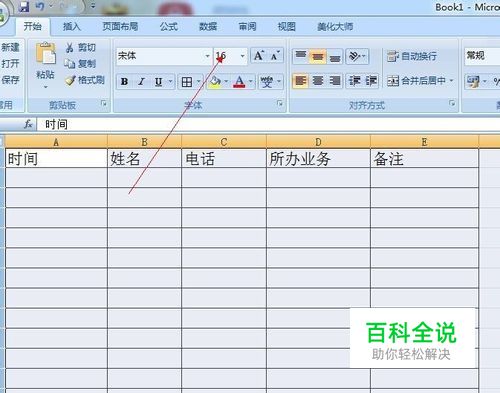Image resolution: width=500 pixels, height=393 pixels.
Task: Click the text orientation icon
Action: tap(357, 56)
